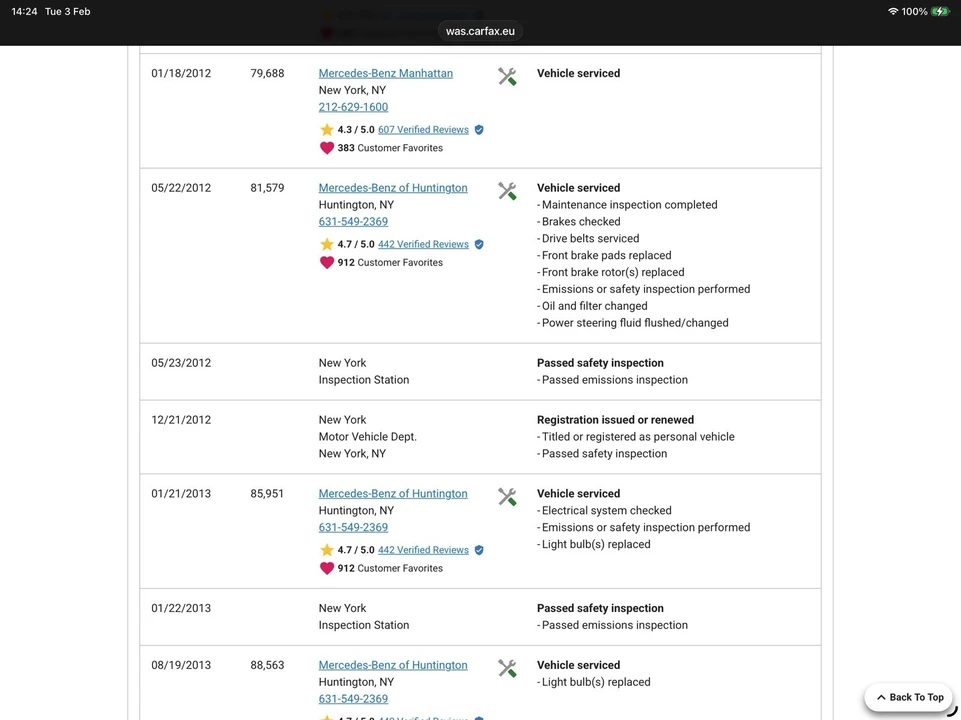Click the Back To Top button
The image size is (961, 720).
(x=908, y=697)
